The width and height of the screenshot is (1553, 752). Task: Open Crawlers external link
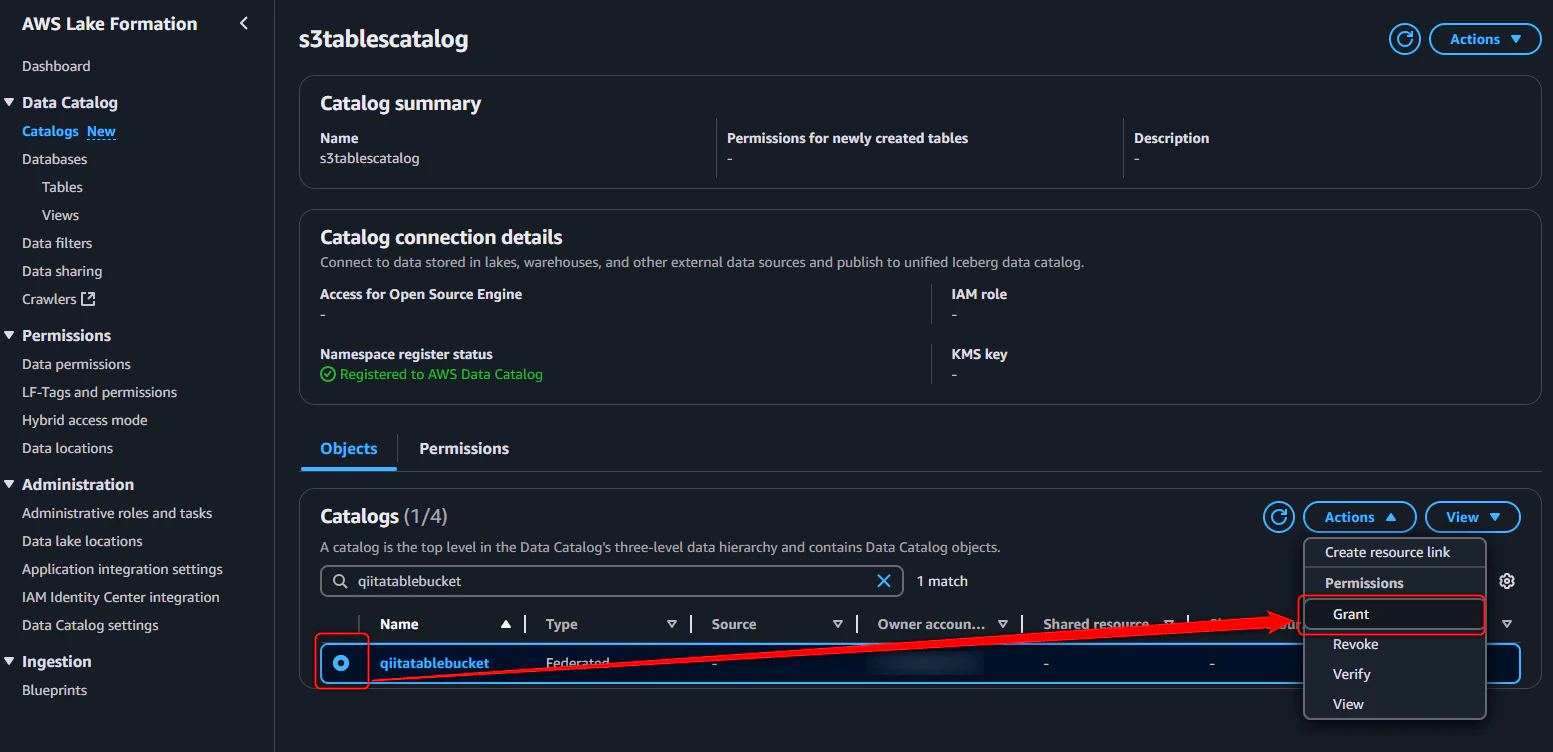tap(59, 299)
